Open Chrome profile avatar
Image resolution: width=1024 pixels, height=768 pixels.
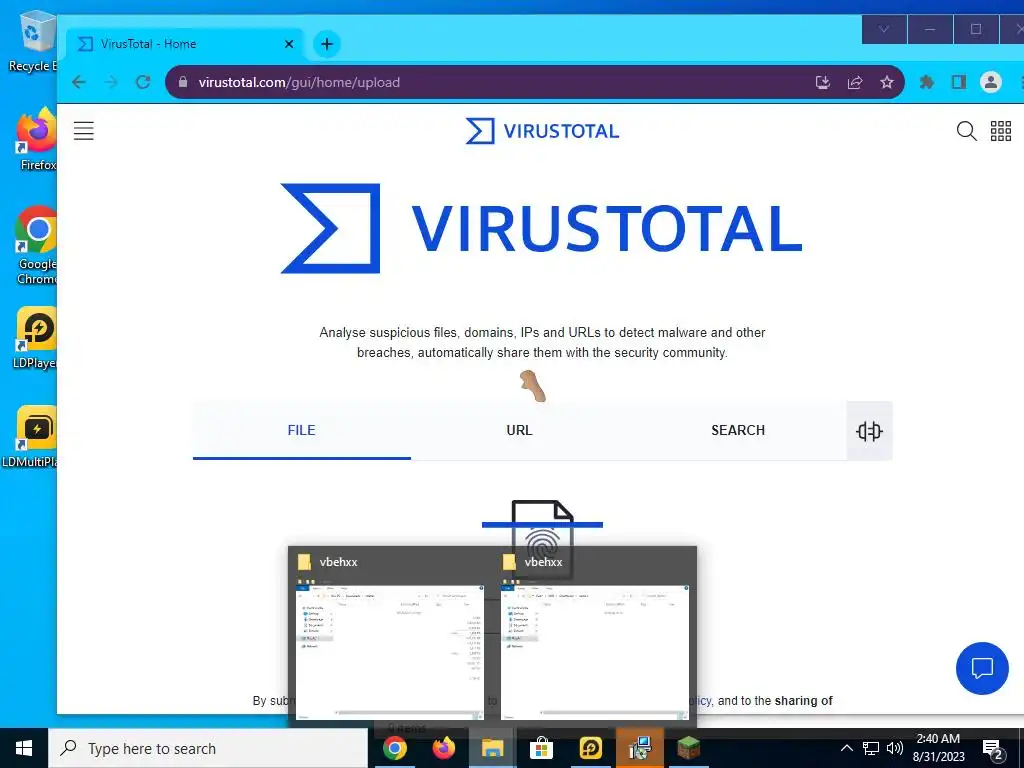pos(991,82)
